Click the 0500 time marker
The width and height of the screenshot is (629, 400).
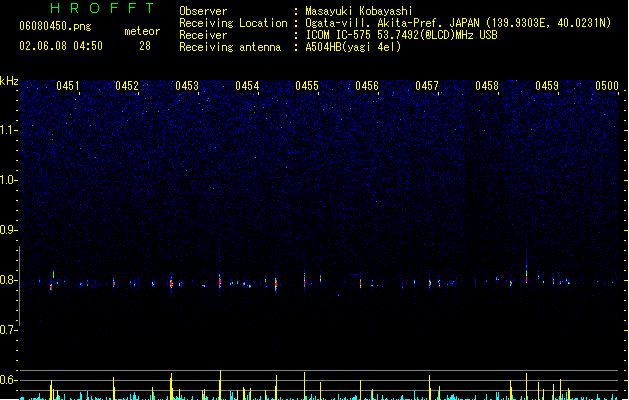[x=607, y=86]
